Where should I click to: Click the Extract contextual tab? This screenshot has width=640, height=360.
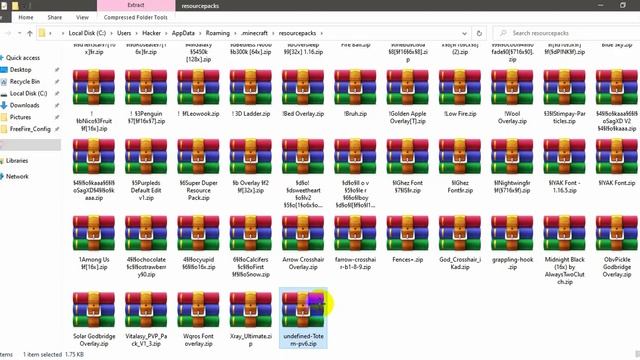(136, 5)
